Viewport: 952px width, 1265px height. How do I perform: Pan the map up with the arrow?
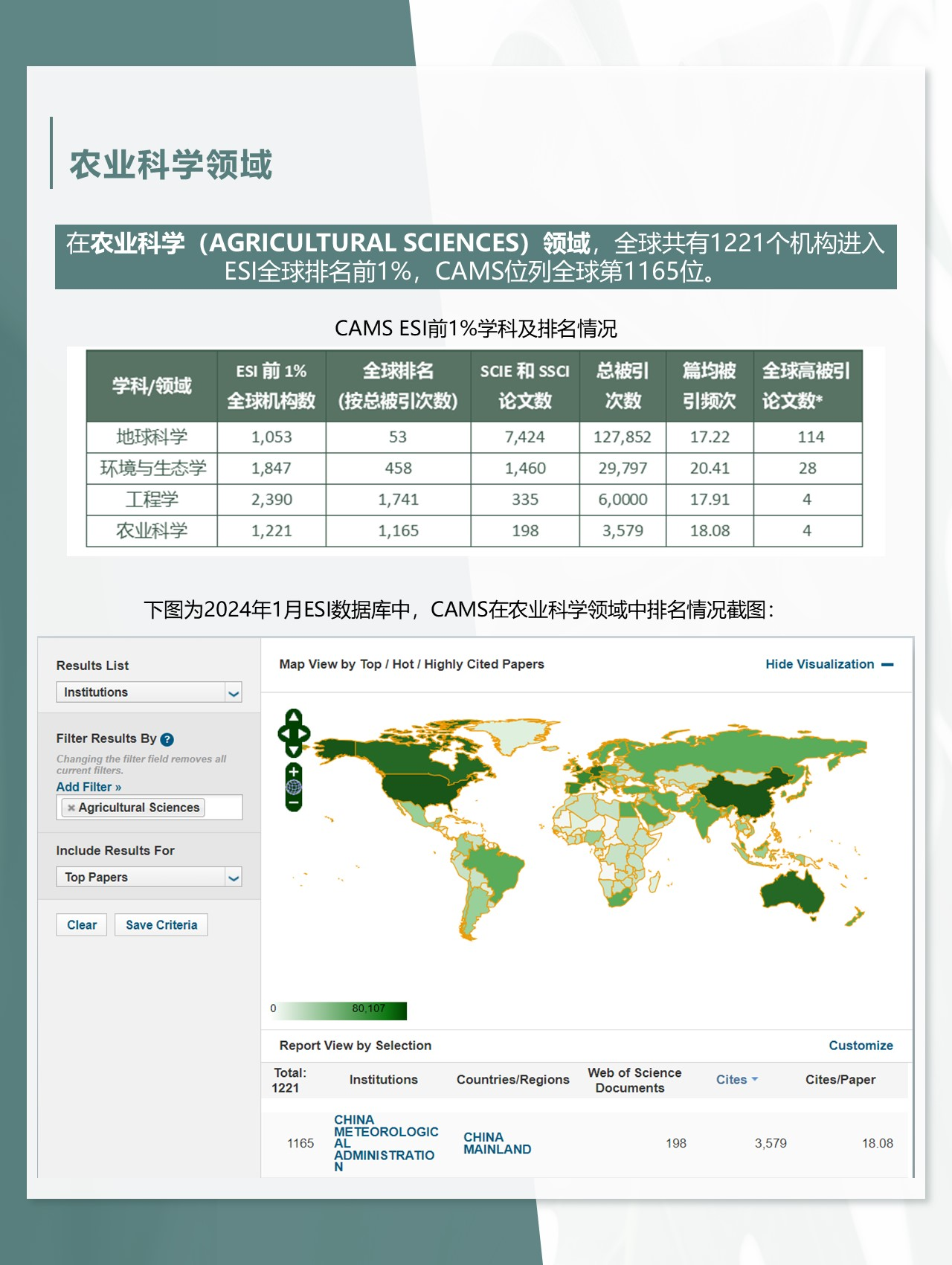coord(294,716)
